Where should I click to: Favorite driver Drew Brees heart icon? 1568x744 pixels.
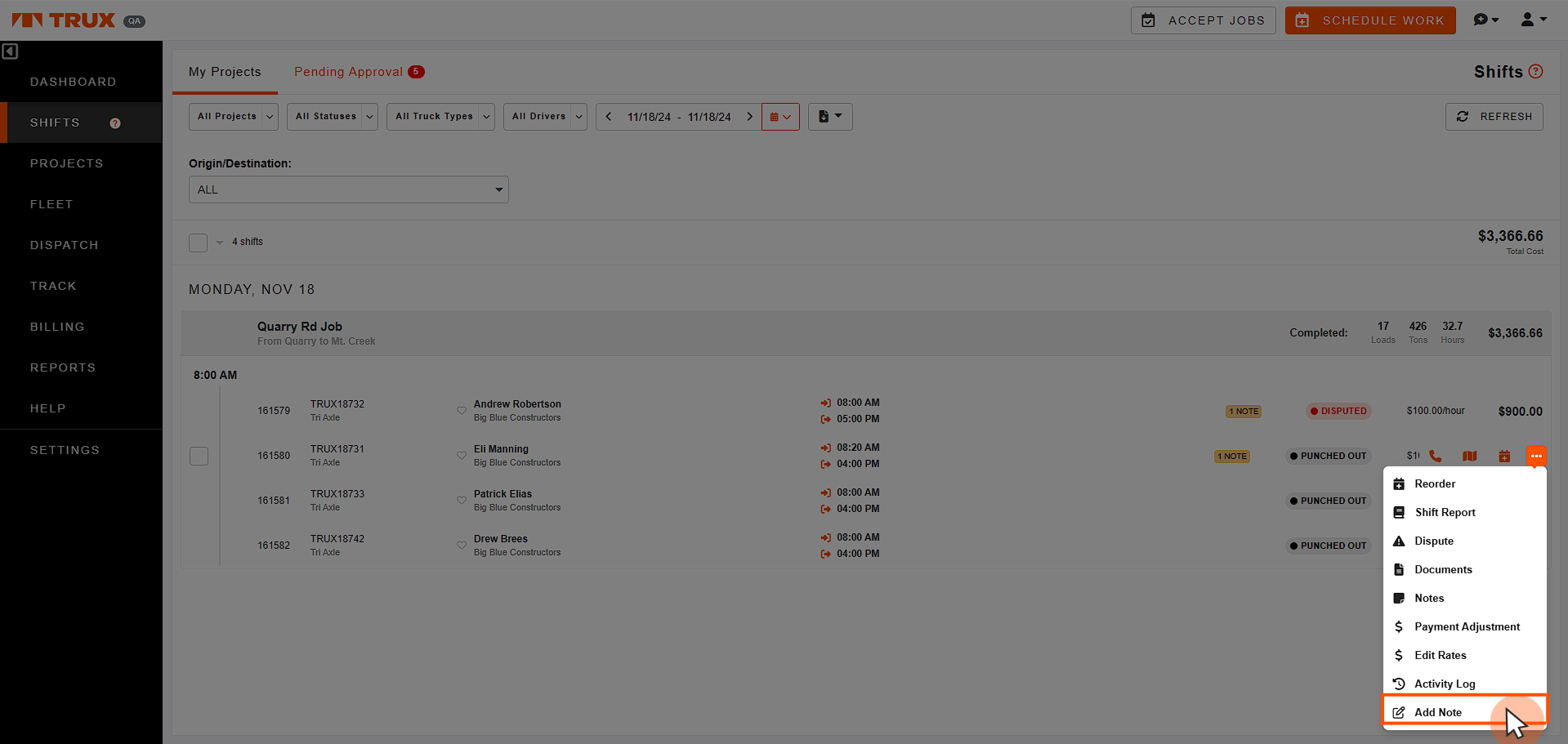pos(462,546)
